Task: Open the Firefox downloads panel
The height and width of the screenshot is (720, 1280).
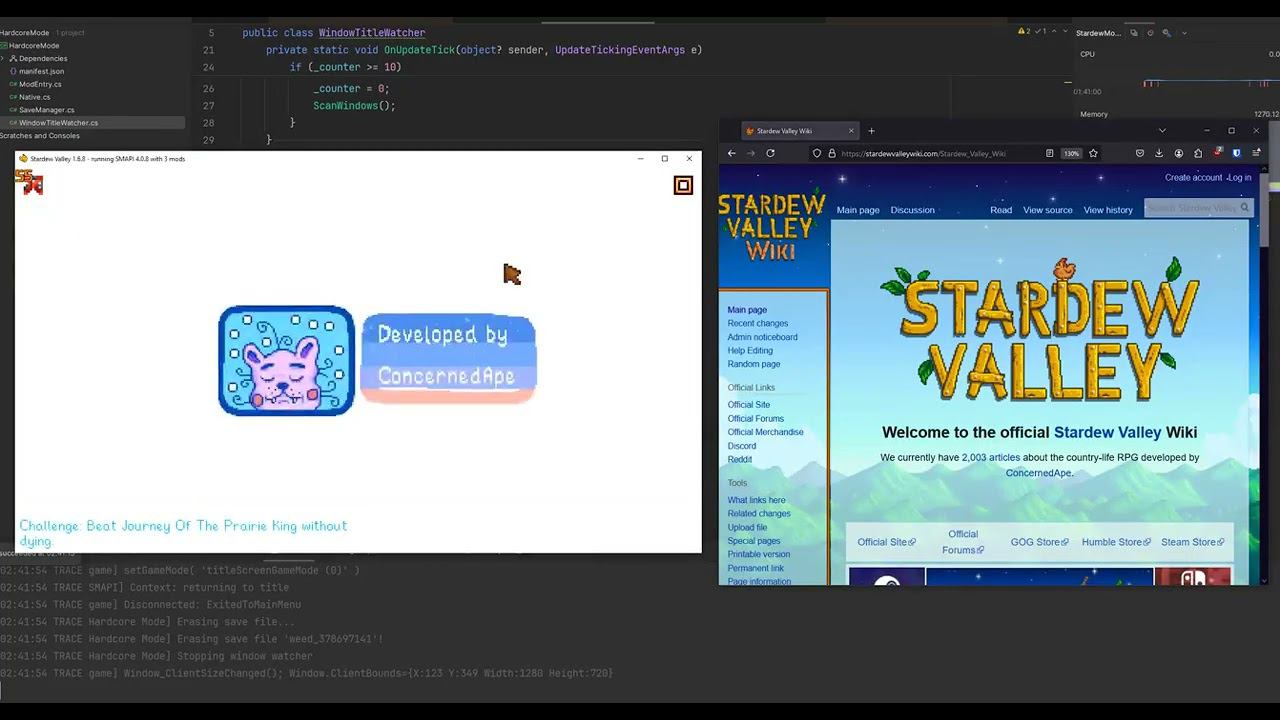Action: [x=1159, y=153]
